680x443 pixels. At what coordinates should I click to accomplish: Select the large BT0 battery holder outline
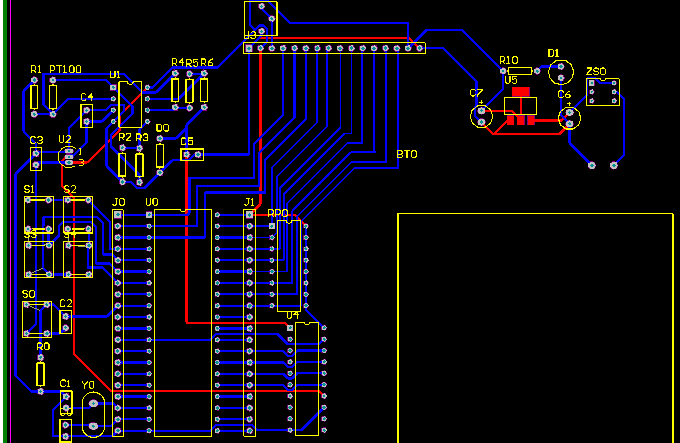tap(535, 328)
